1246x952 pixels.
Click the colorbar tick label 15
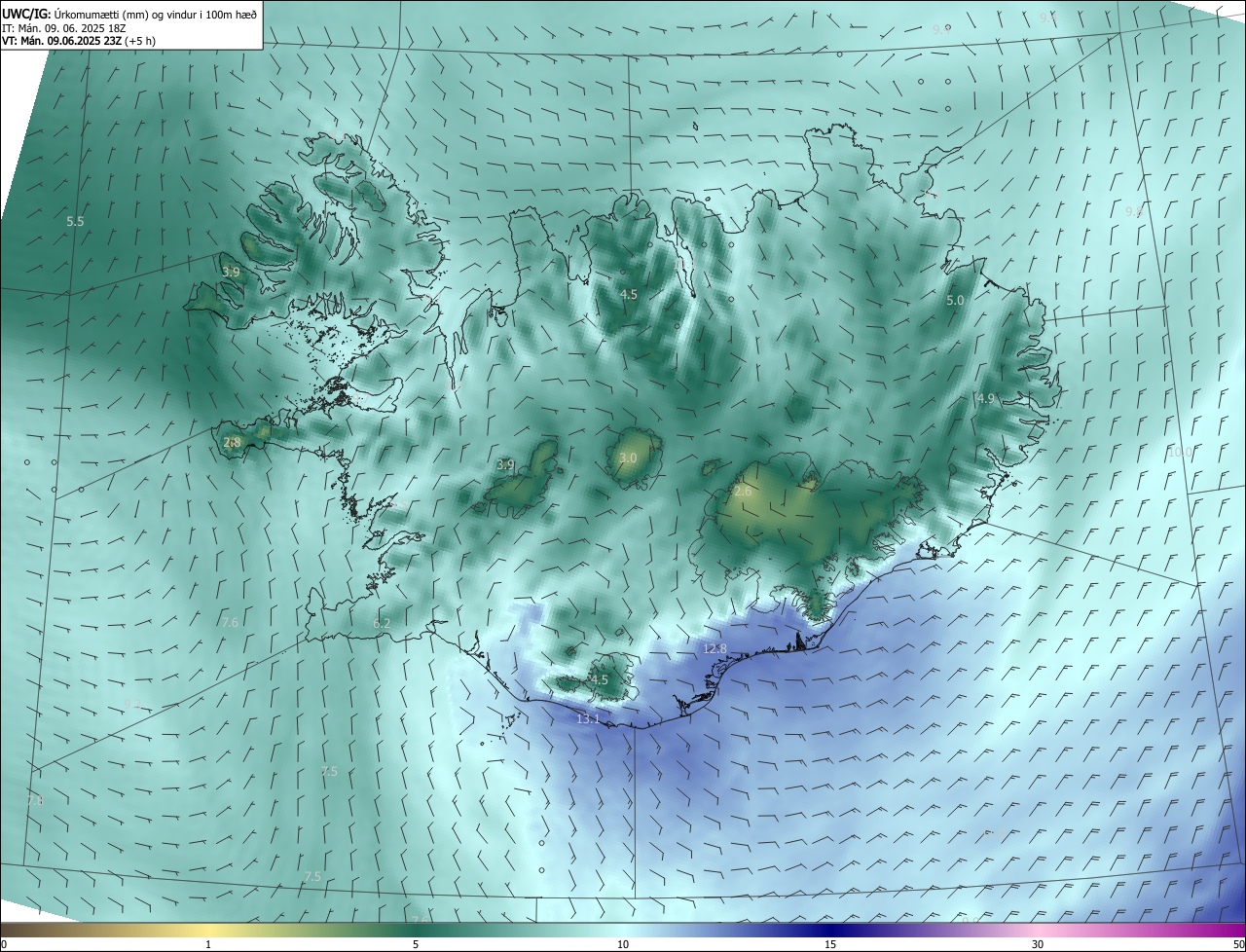pyautogui.click(x=830, y=944)
